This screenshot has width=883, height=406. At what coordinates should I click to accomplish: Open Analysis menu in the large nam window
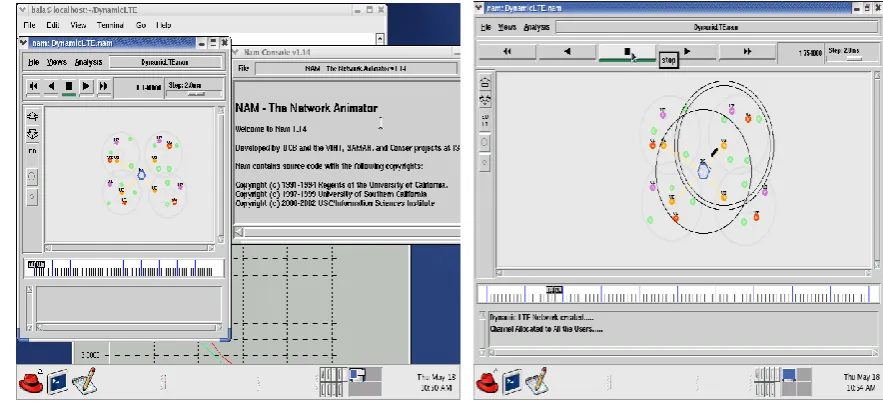click(x=537, y=27)
